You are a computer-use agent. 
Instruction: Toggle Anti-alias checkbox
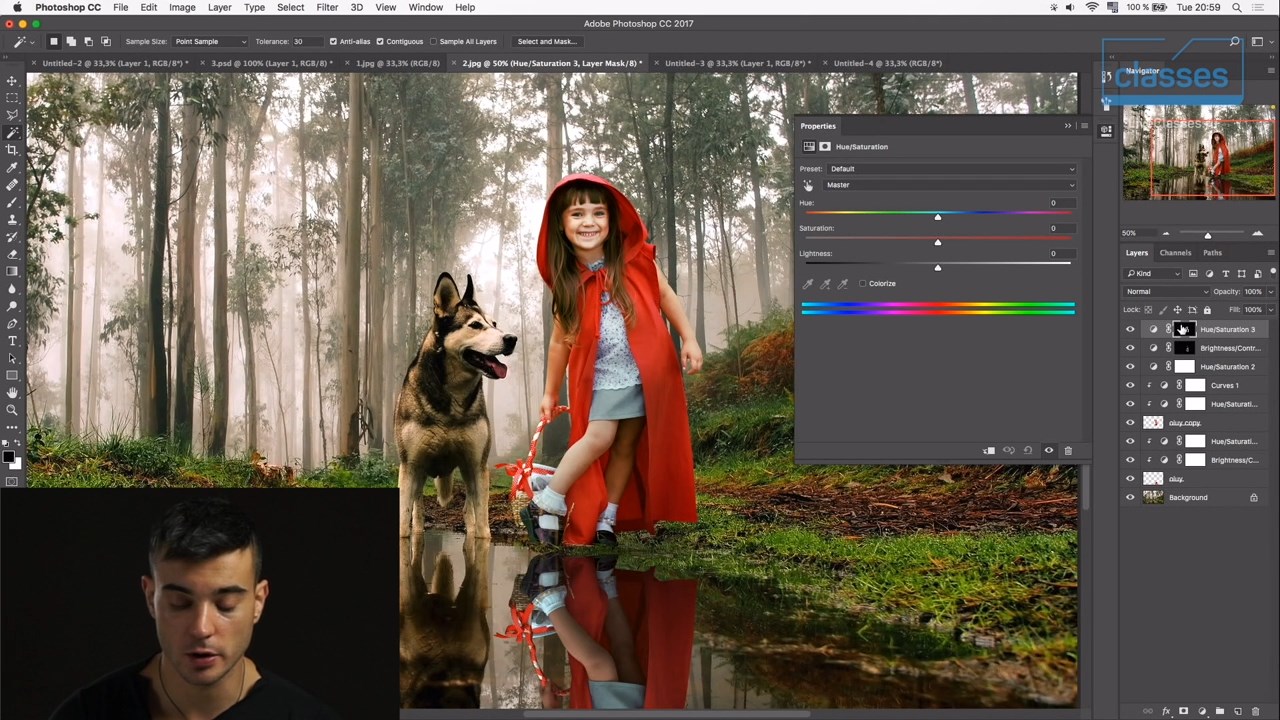click(x=333, y=42)
